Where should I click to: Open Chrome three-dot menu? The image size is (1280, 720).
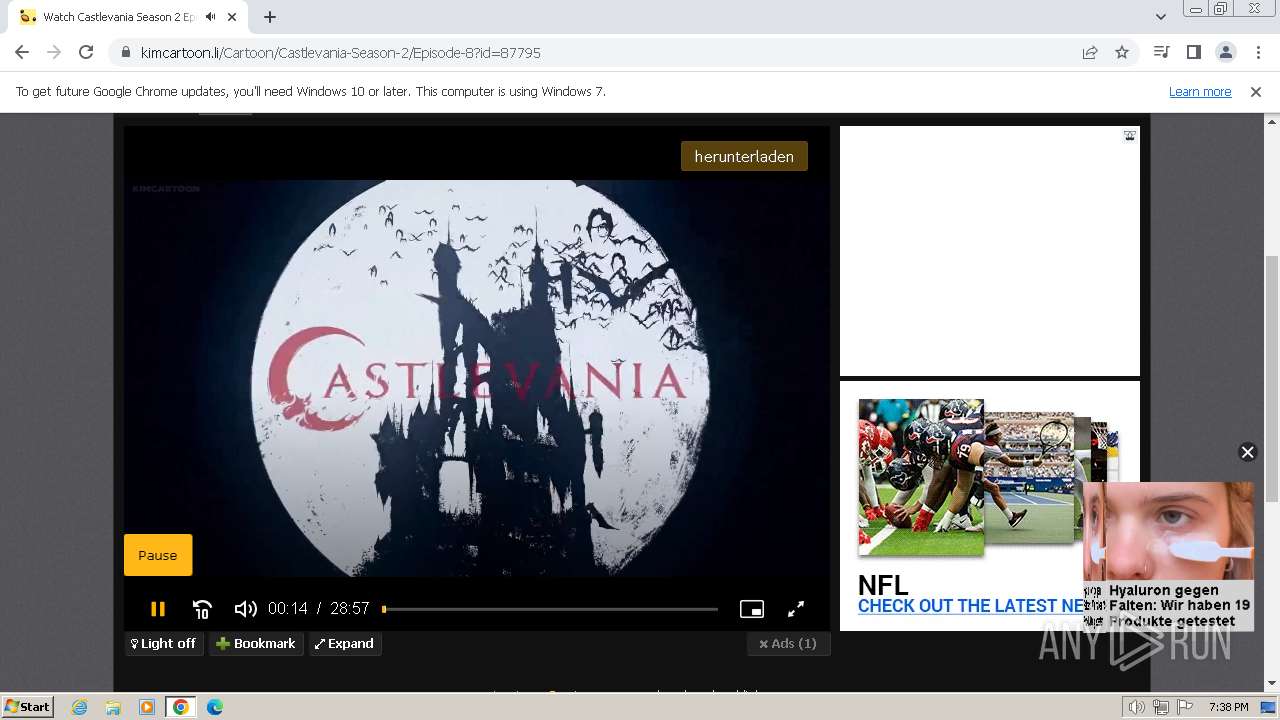coord(1258,52)
